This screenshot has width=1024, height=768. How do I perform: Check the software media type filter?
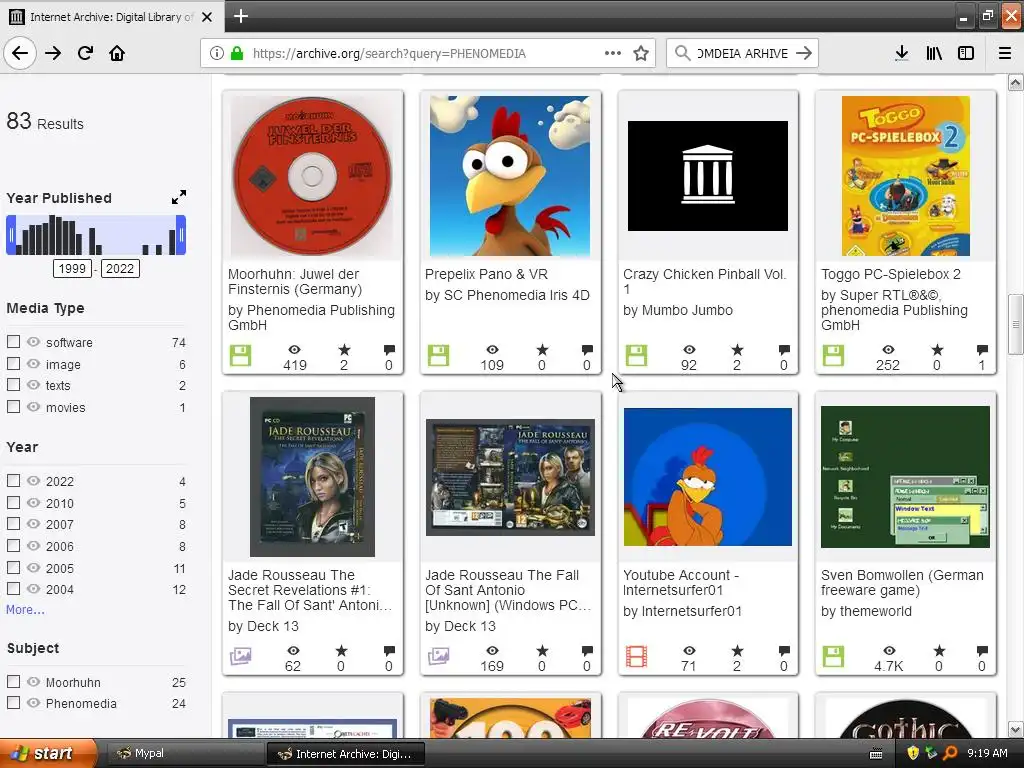tap(13, 342)
